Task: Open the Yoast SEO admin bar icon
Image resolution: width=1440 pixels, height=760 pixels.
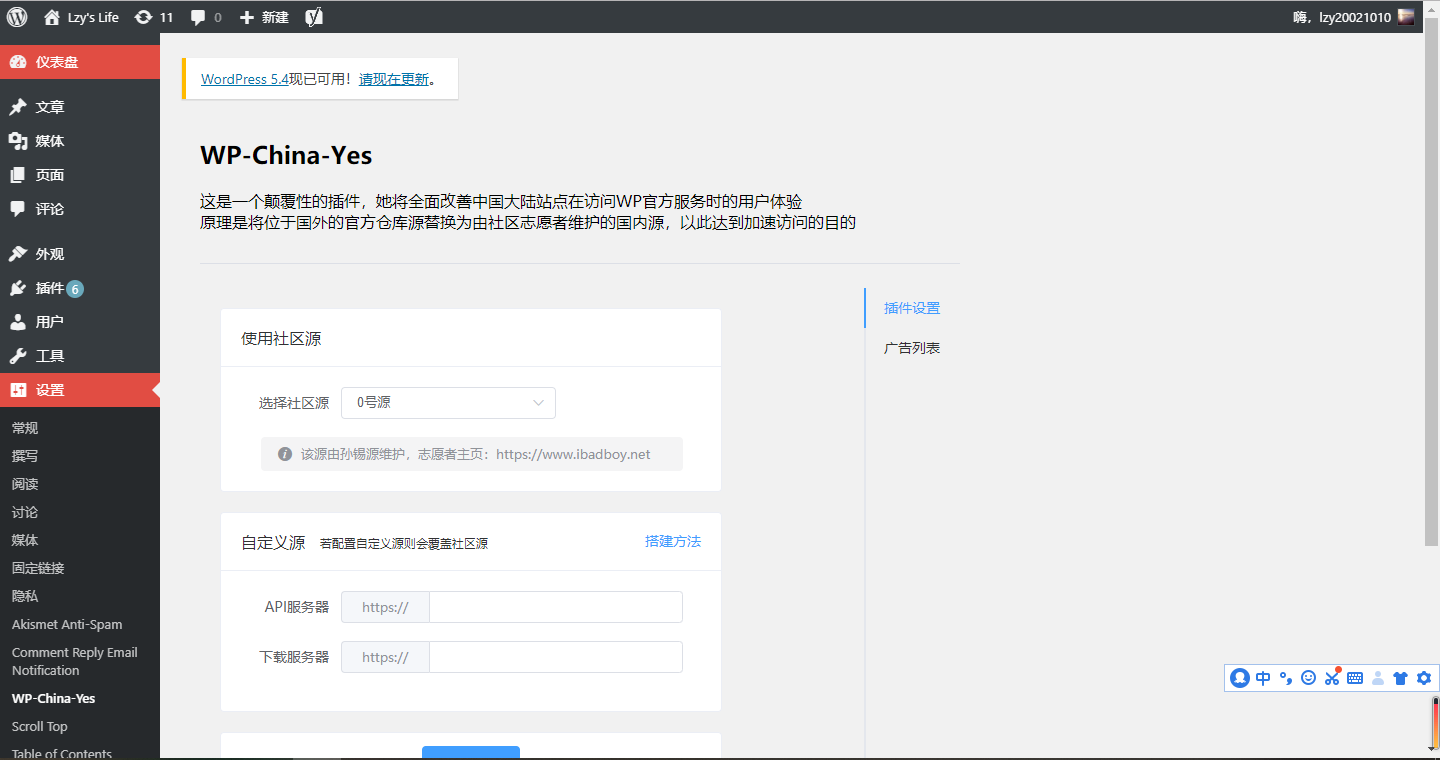Action: click(x=314, y=17)
